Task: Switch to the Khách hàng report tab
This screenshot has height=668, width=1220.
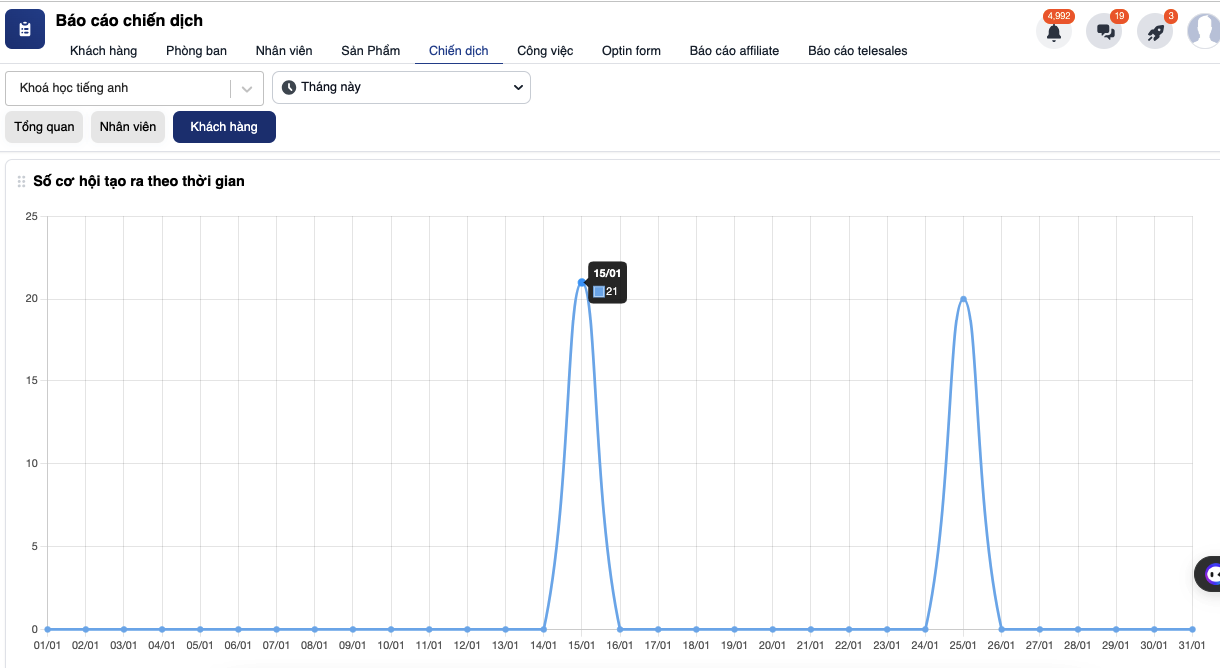Action: (x=103, y=51)
